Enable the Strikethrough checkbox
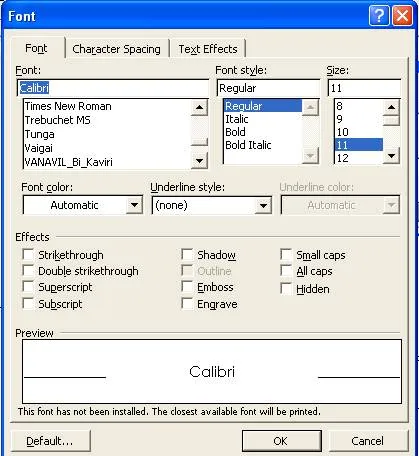The height and width of the screenshot is (456, 419). pyautogui.click(x=28, y=254)
